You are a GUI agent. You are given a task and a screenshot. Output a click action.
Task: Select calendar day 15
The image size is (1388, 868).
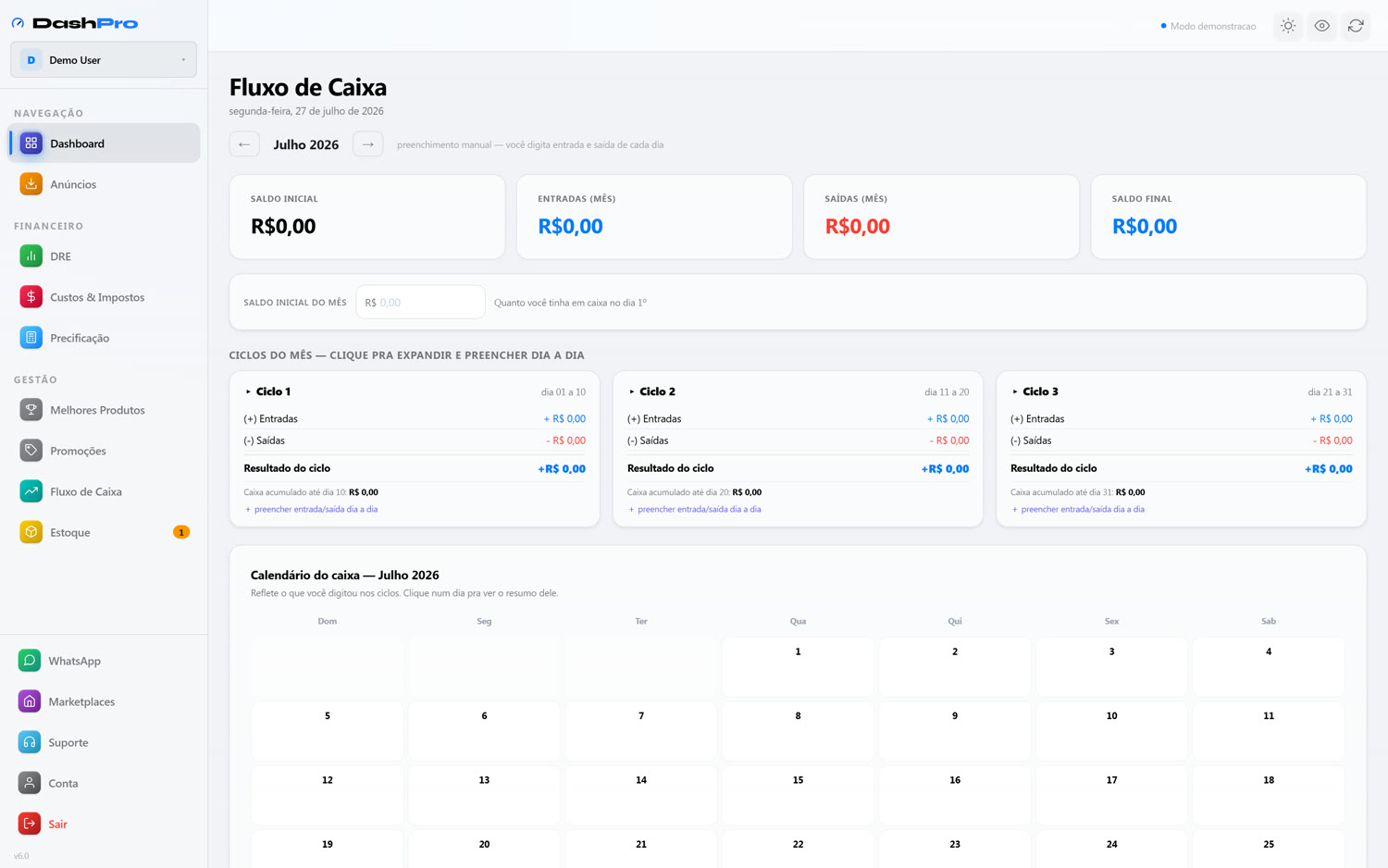click(x=798, y=795)
